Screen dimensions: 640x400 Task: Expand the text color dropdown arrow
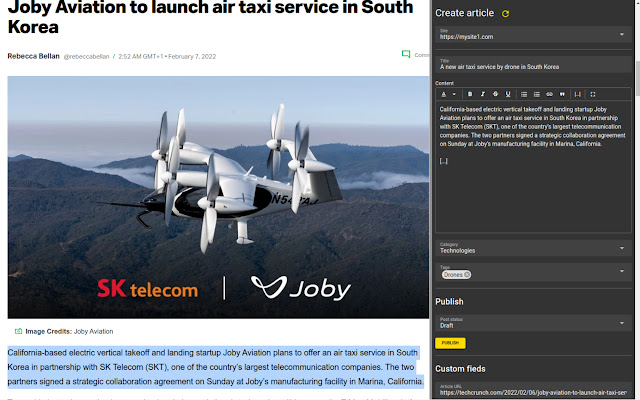click(x=454, y=94)
